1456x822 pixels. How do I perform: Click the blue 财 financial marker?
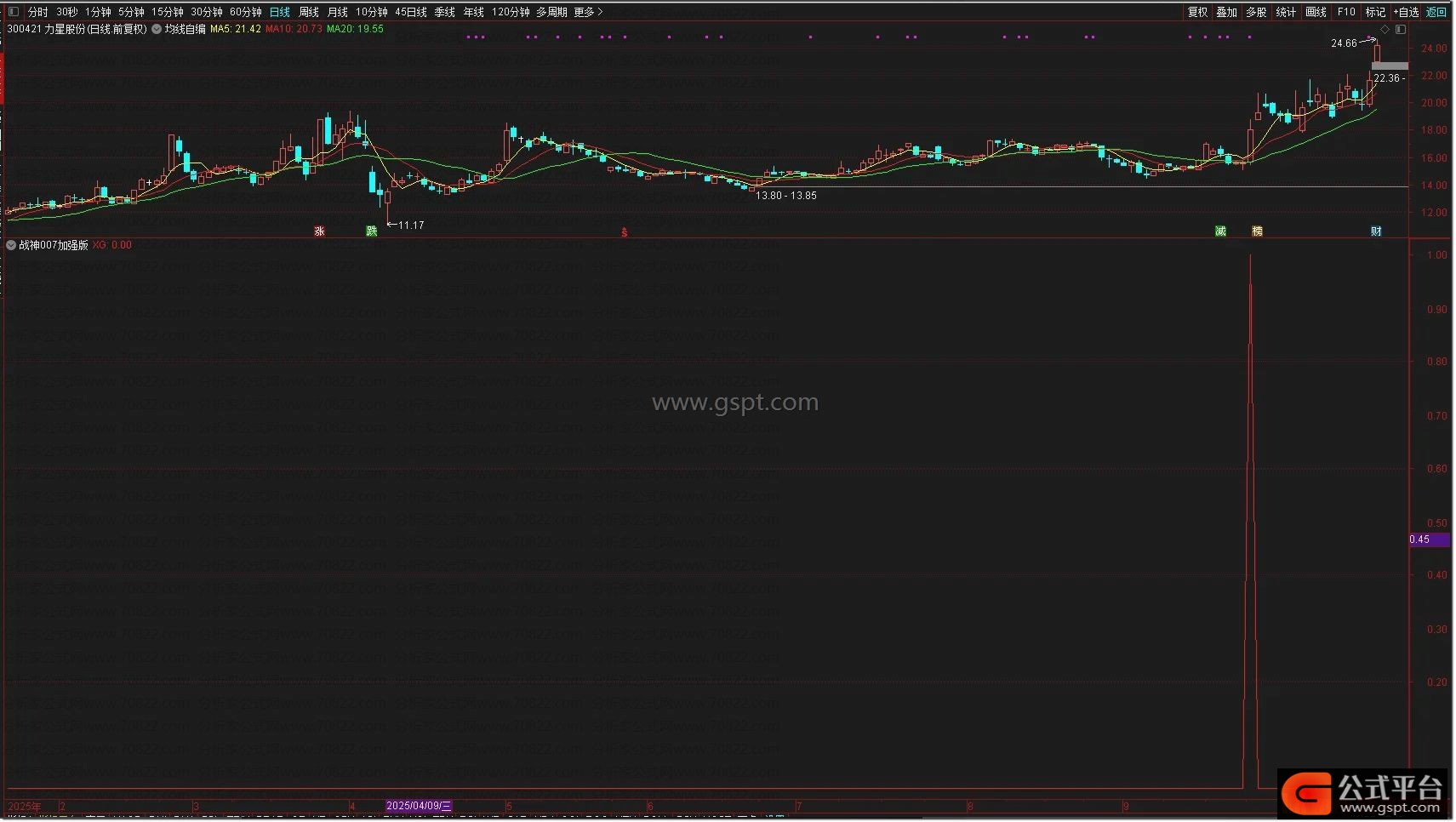(x=1376, y=231)
